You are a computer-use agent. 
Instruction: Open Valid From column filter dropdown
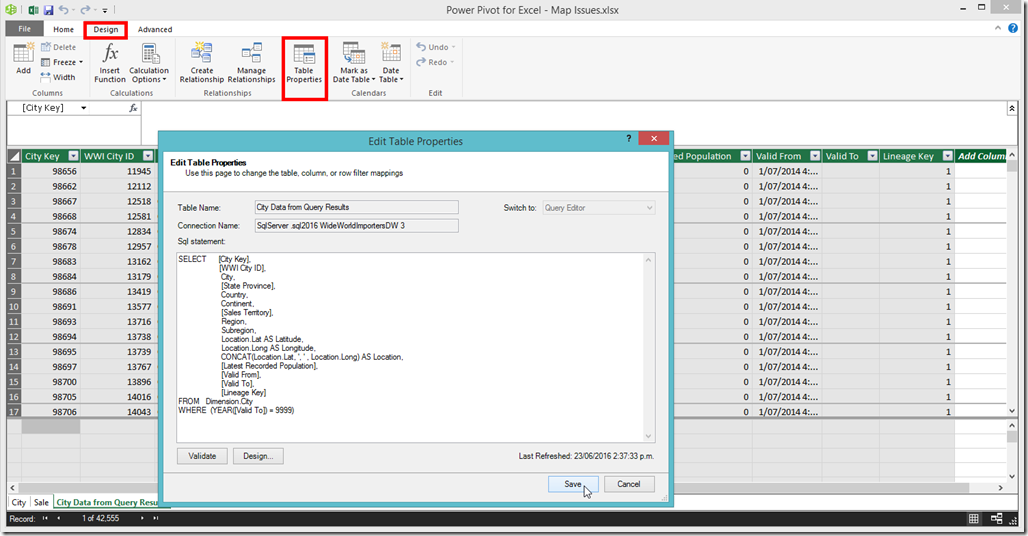815,156
